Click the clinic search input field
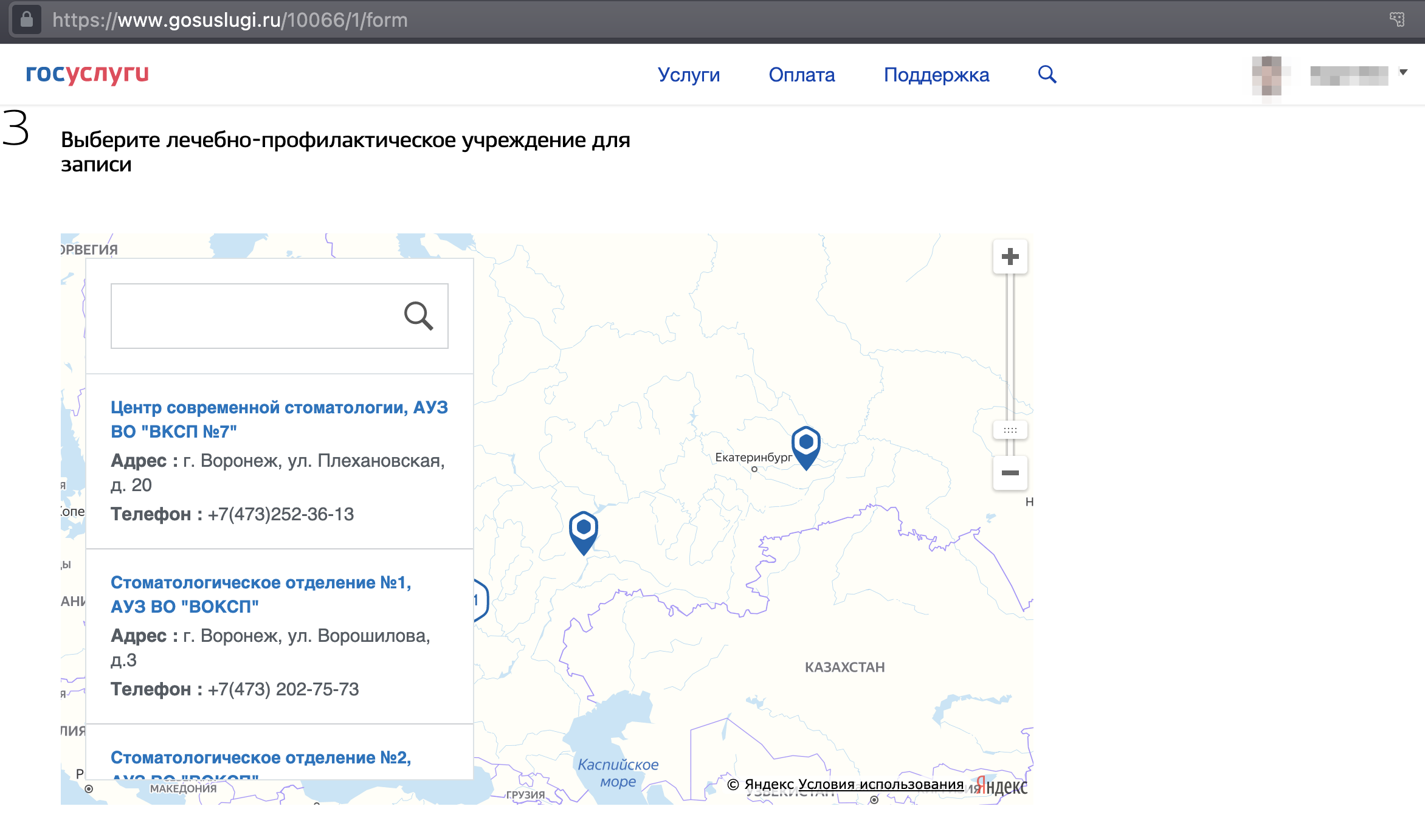This screenshot has height=840, width=1425. point(279,316)
